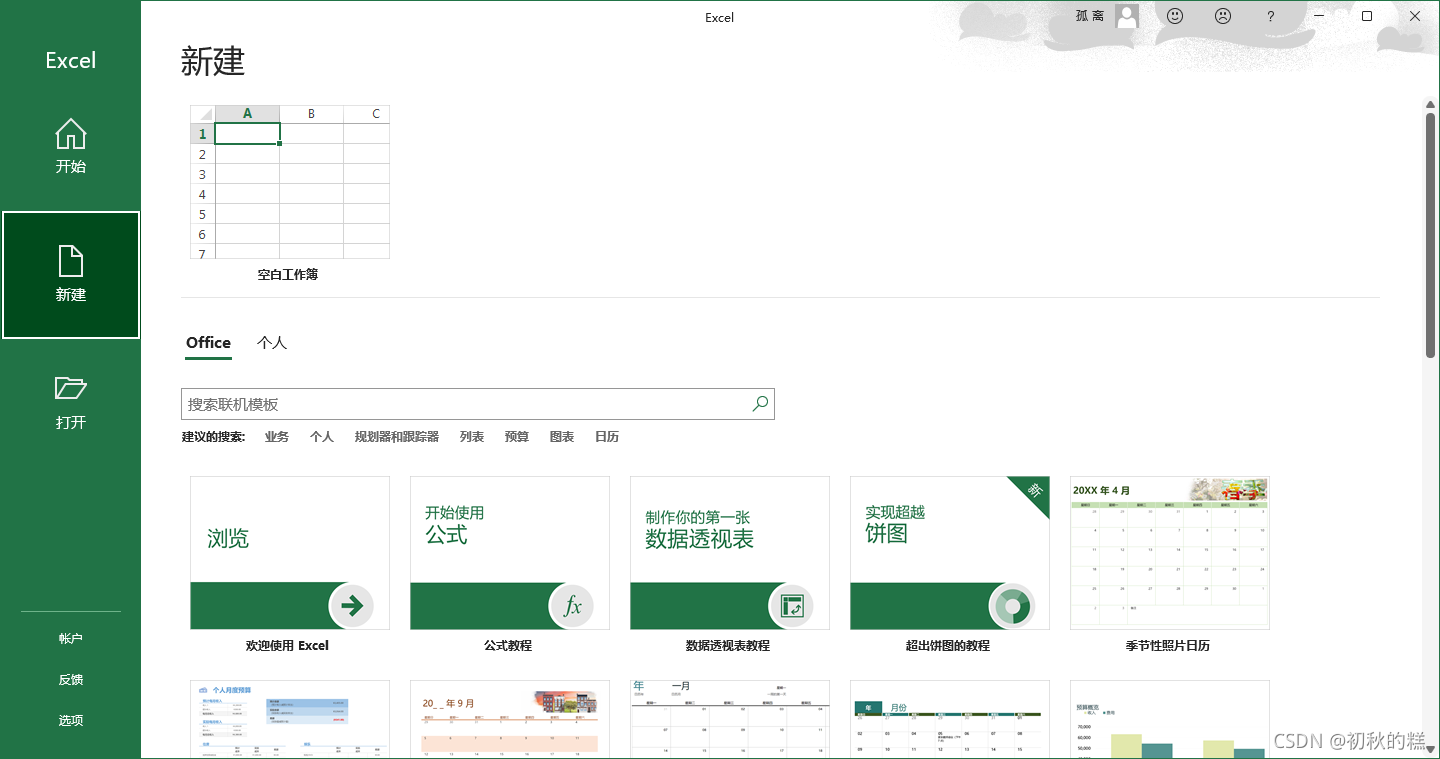Minimize the Excel window
This screenshot has height=759, width=1440.
click(1319, 16)
